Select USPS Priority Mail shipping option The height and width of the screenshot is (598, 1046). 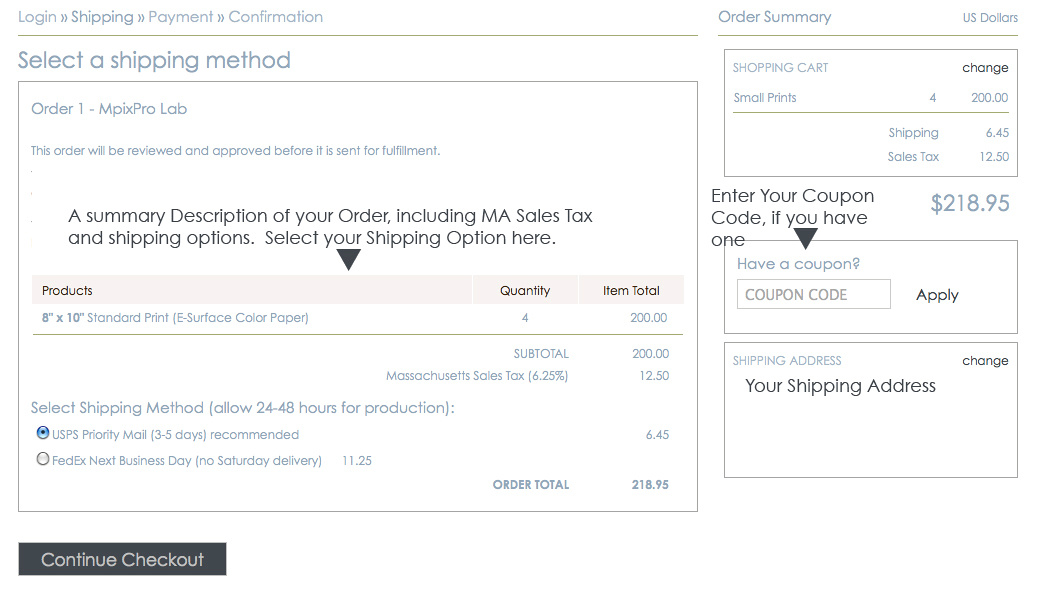(43, 433)
